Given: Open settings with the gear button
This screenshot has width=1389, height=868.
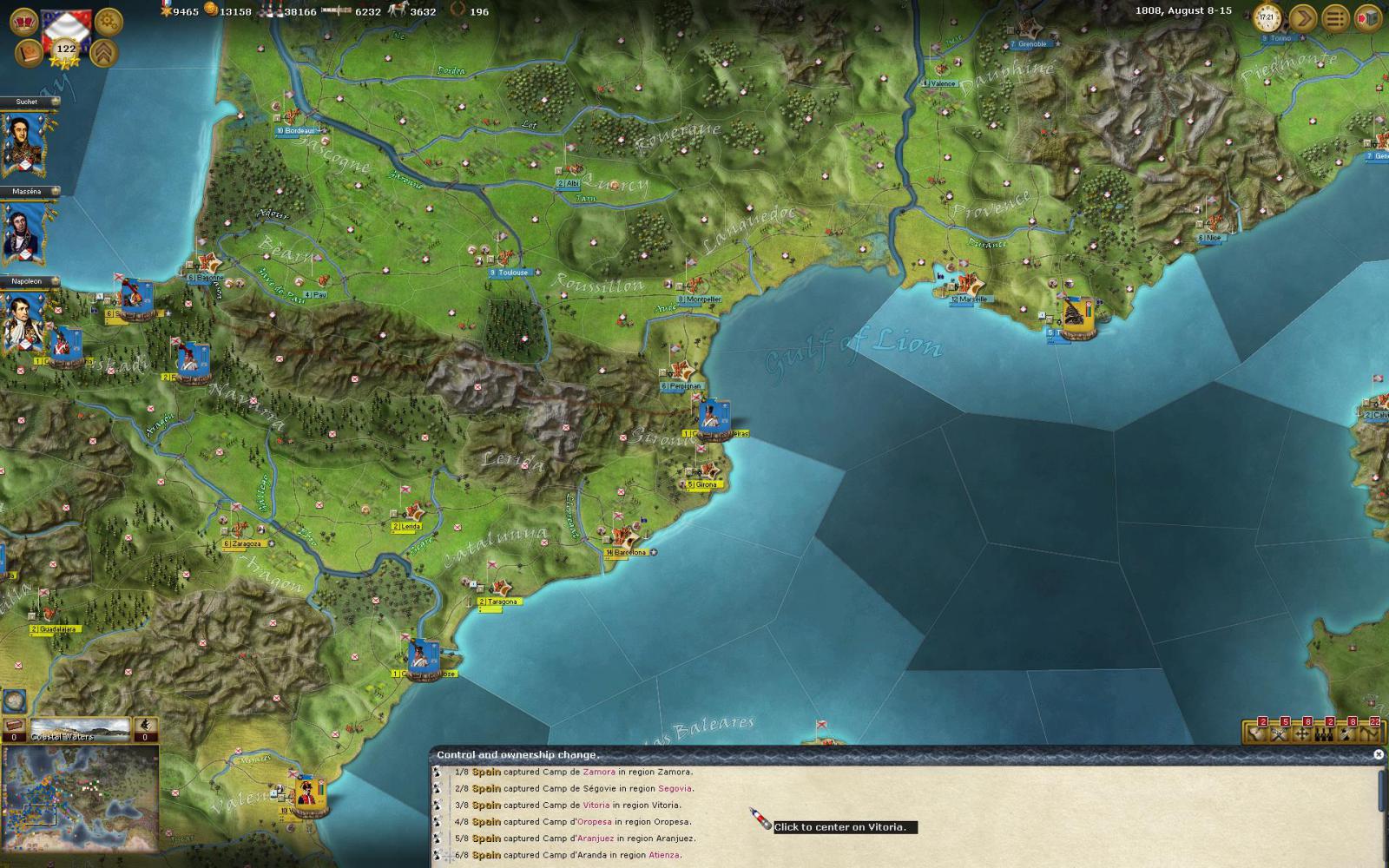Looking at the screenshot, I should tap(109, 20).
